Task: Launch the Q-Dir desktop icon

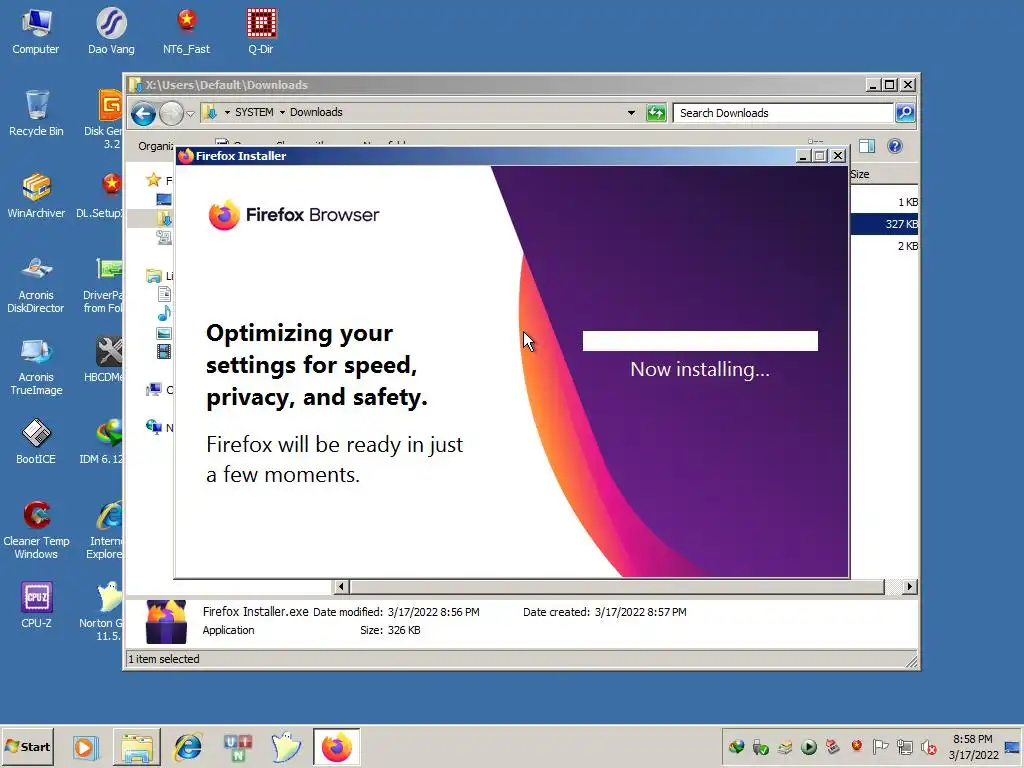Action: tap(261, 31)
